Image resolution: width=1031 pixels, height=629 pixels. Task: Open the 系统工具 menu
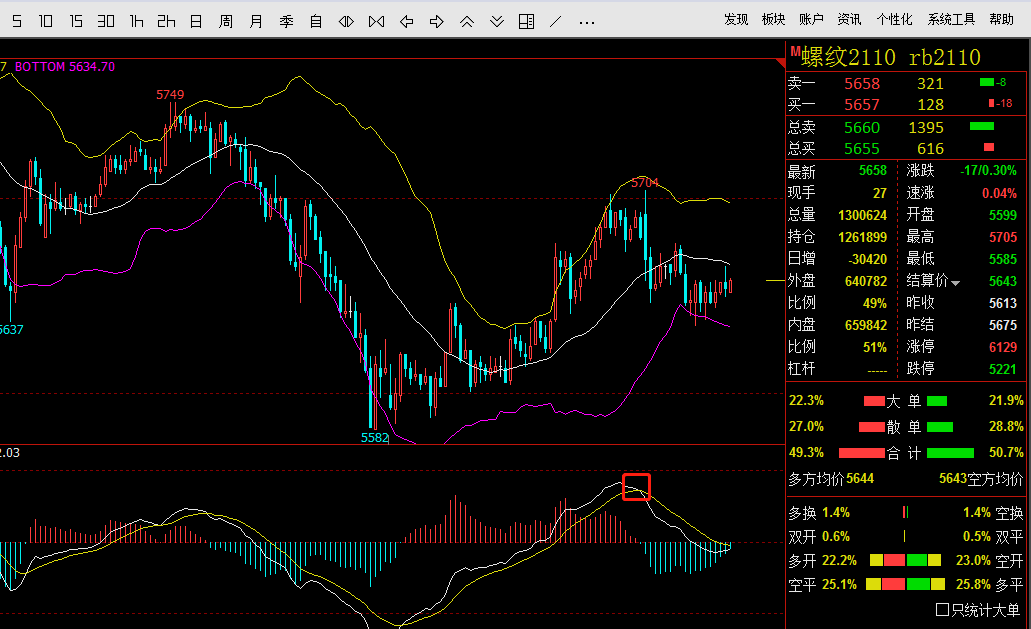(x=951, y=20)
